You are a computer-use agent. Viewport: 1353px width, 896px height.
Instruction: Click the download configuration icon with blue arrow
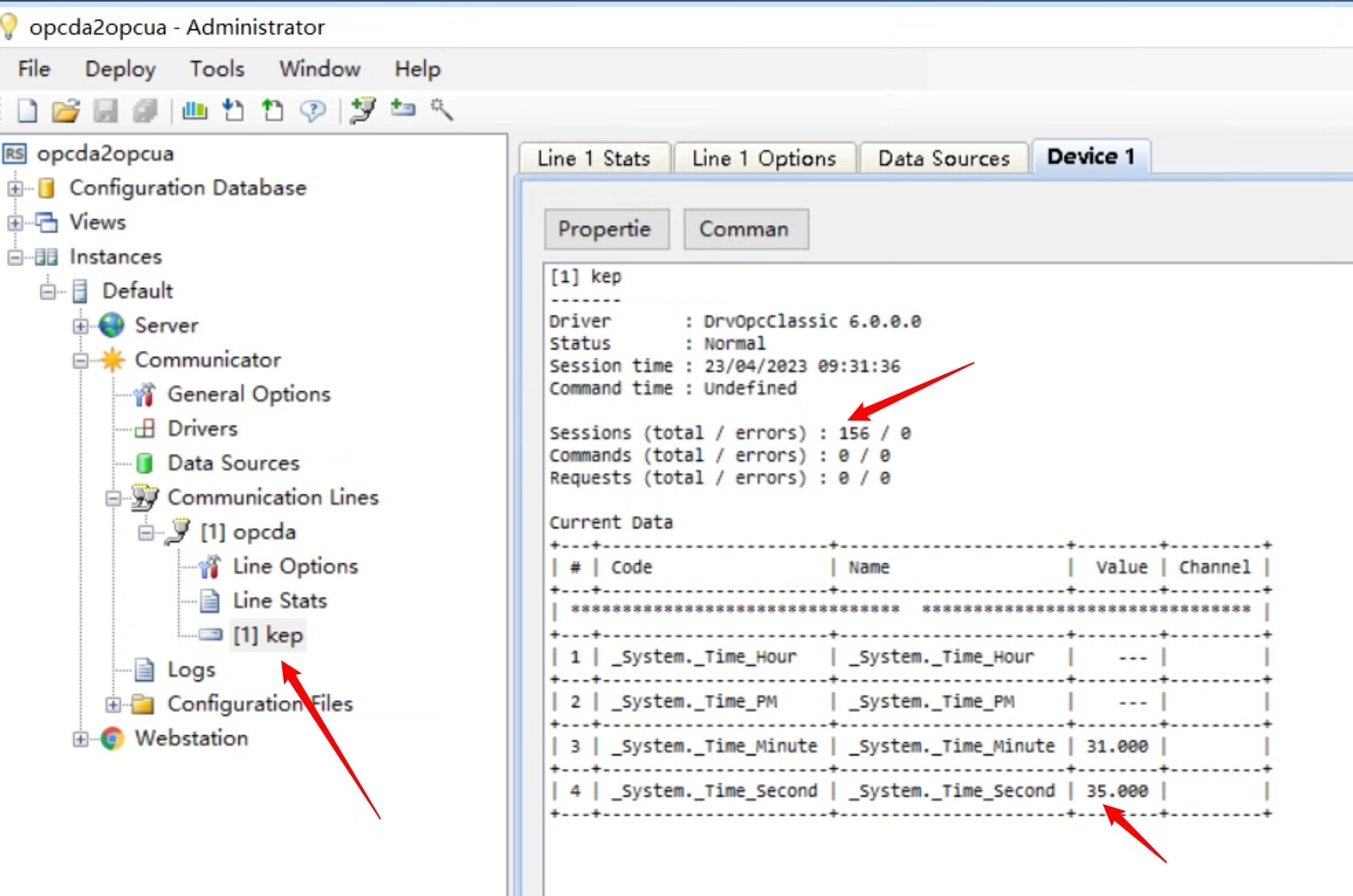tap(233, 110)
